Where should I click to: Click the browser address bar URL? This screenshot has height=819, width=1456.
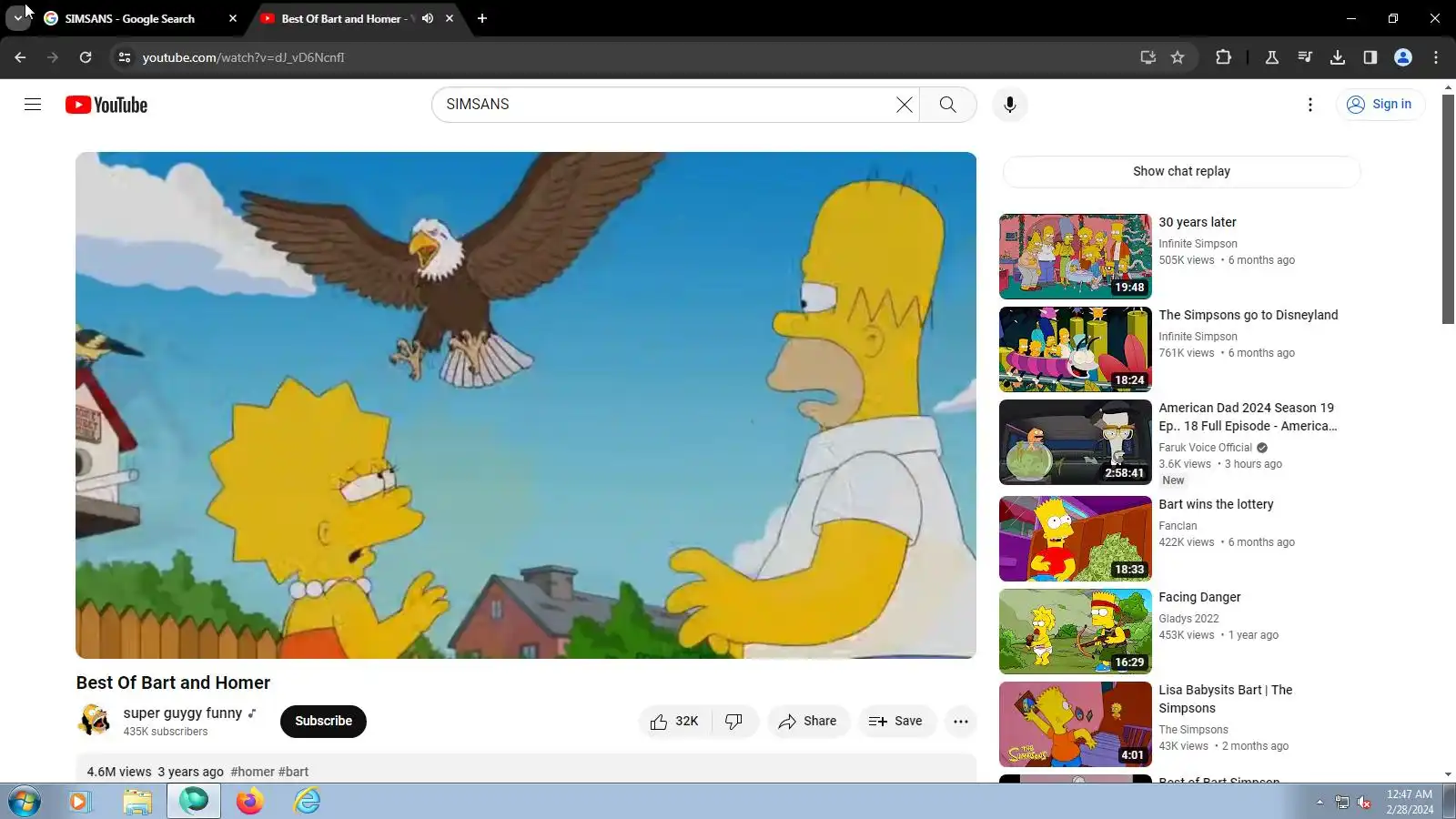click(244, 57)
